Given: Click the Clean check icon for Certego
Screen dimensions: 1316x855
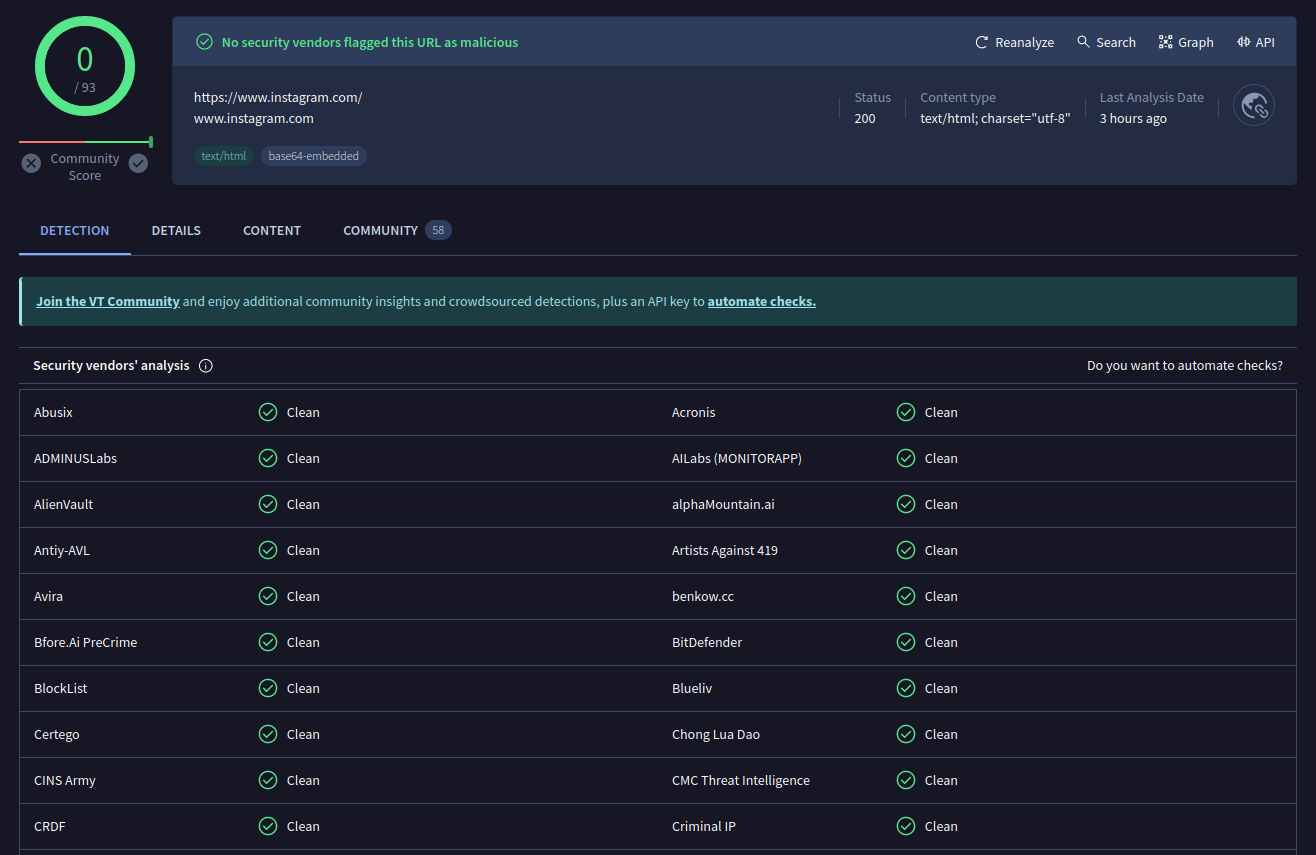Looking at the screenshot, I should tap(268, 734).
